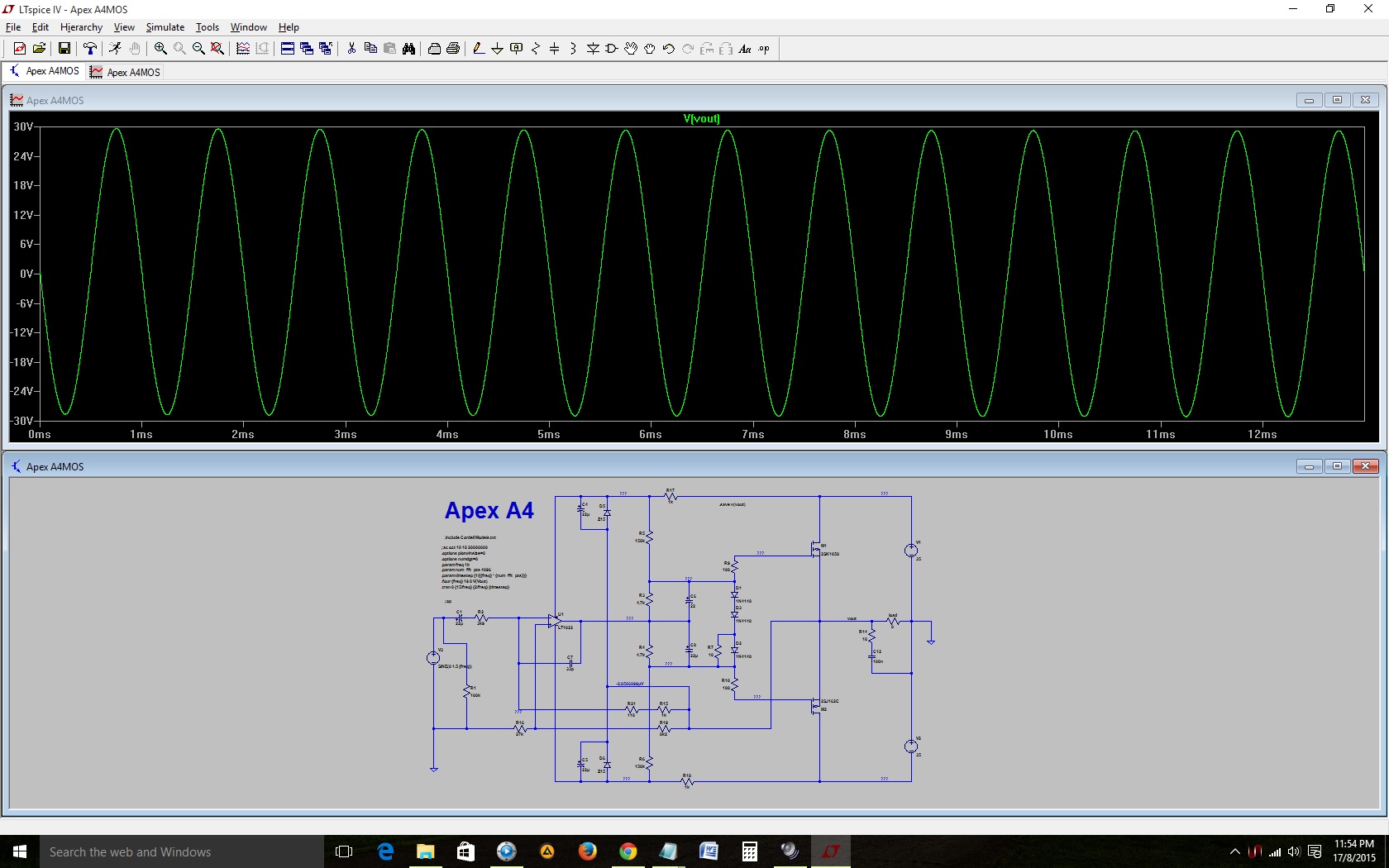Screen dimensions: 1389x868
Task: Select the SPICE directive '.op' tool
Action: click(x=764, y=49)
